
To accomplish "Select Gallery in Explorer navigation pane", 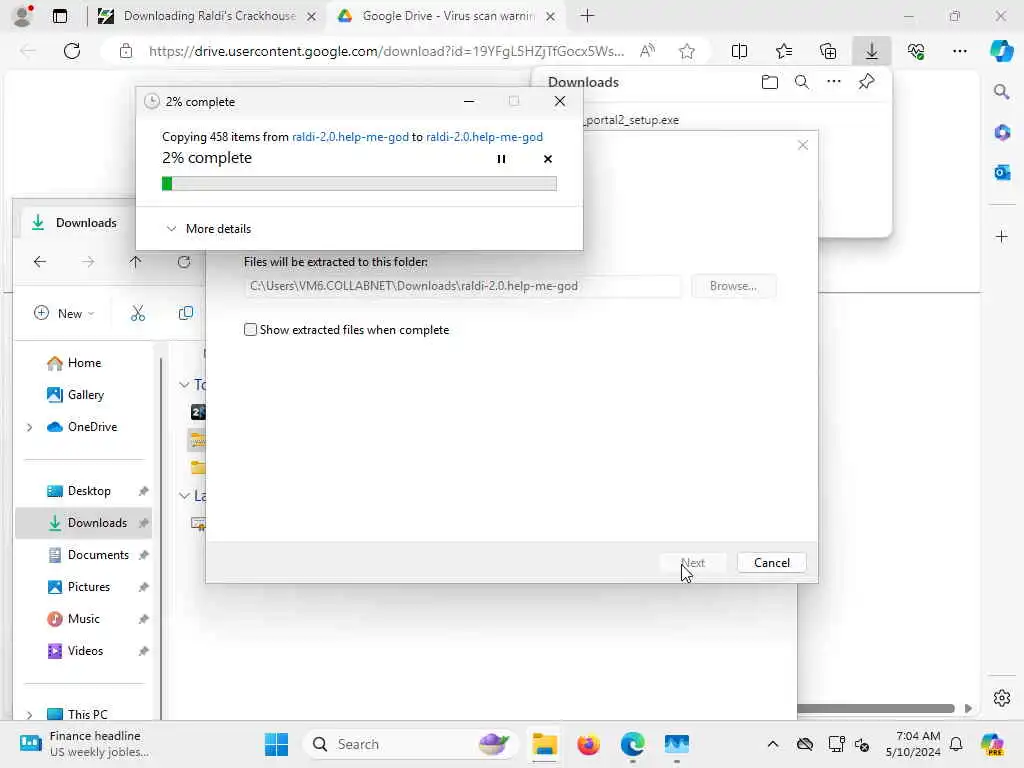I will [x=84, y=394].
